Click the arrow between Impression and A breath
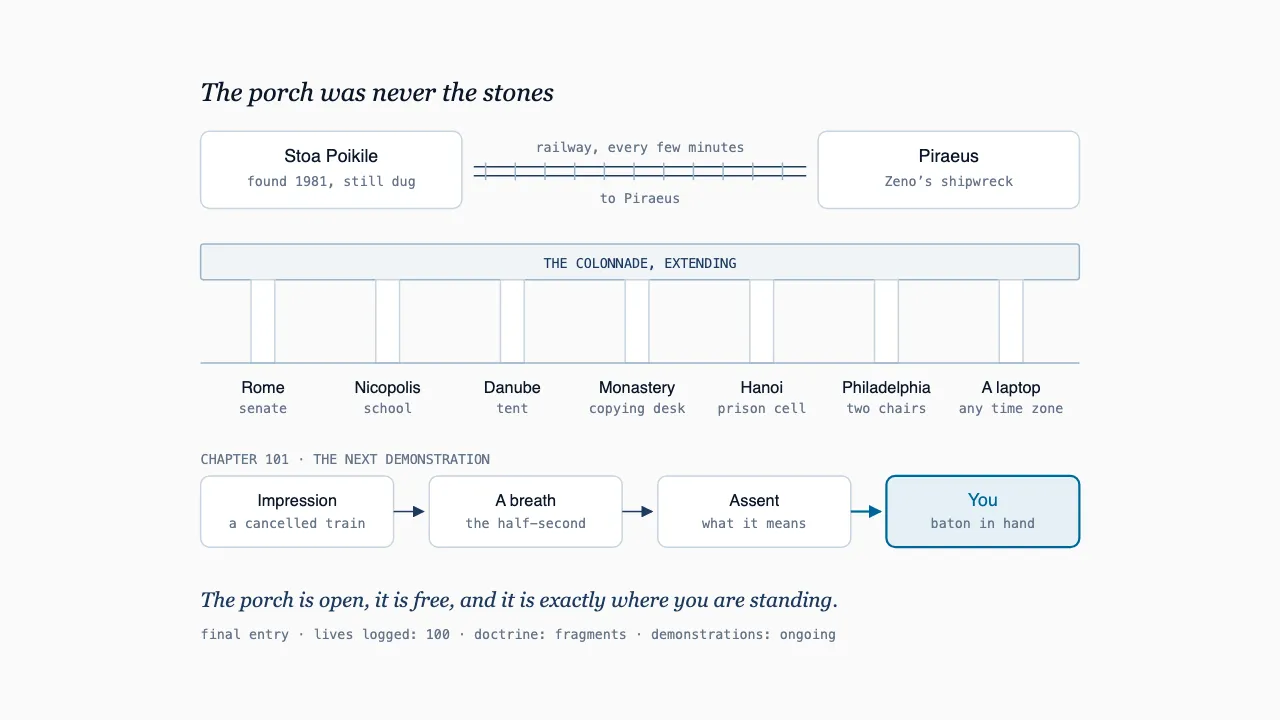 [x=410, y=511]
